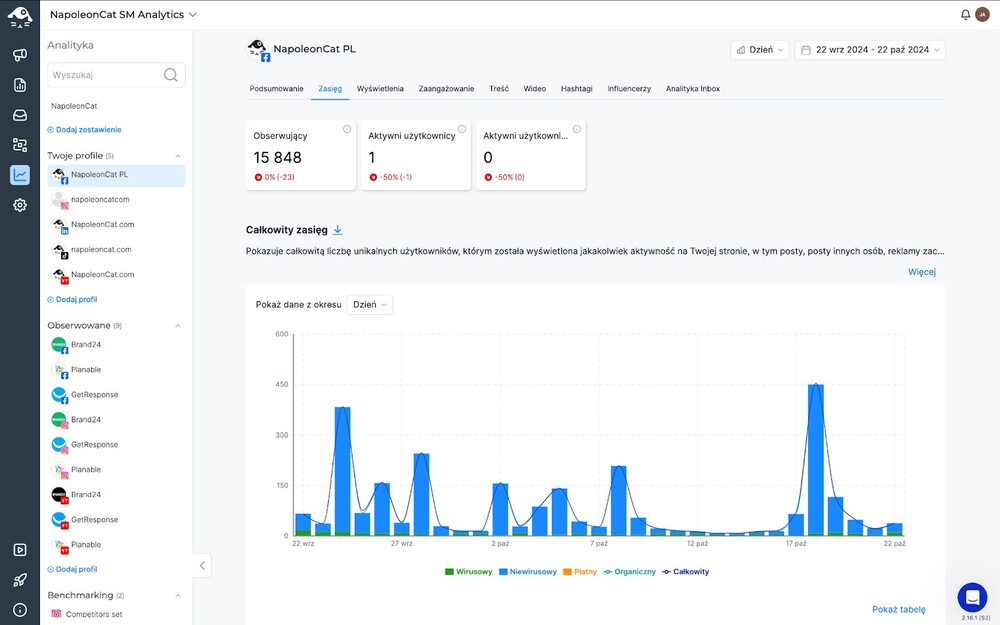The height and width of the screenshot is (625, 1000).
Task: Switch to Wyświetlenia tab
Action: (x=380, y=89)
